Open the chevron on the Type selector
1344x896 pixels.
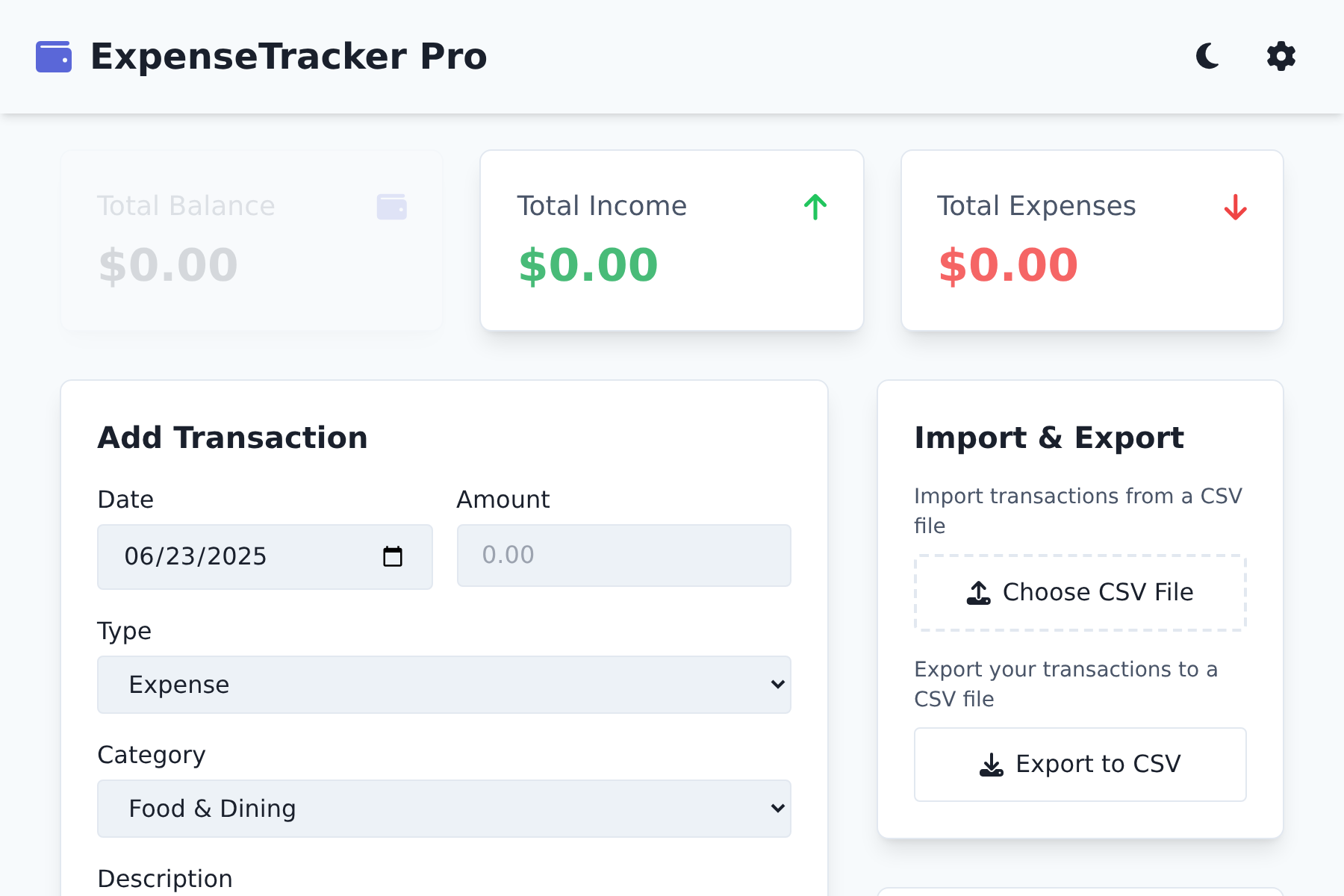pyautogui.click(x=777, y=684)
